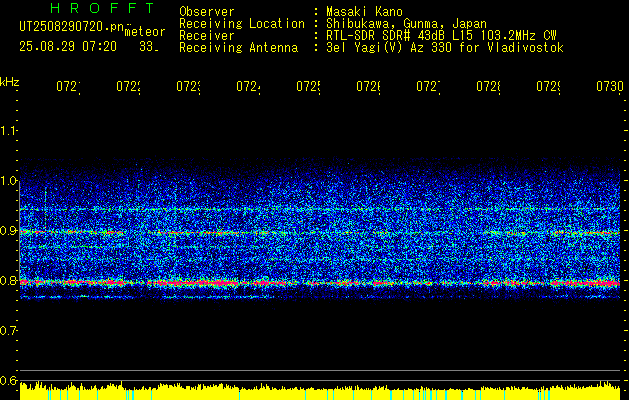
Task: Click the HROFFT title text
Action: 102,8
